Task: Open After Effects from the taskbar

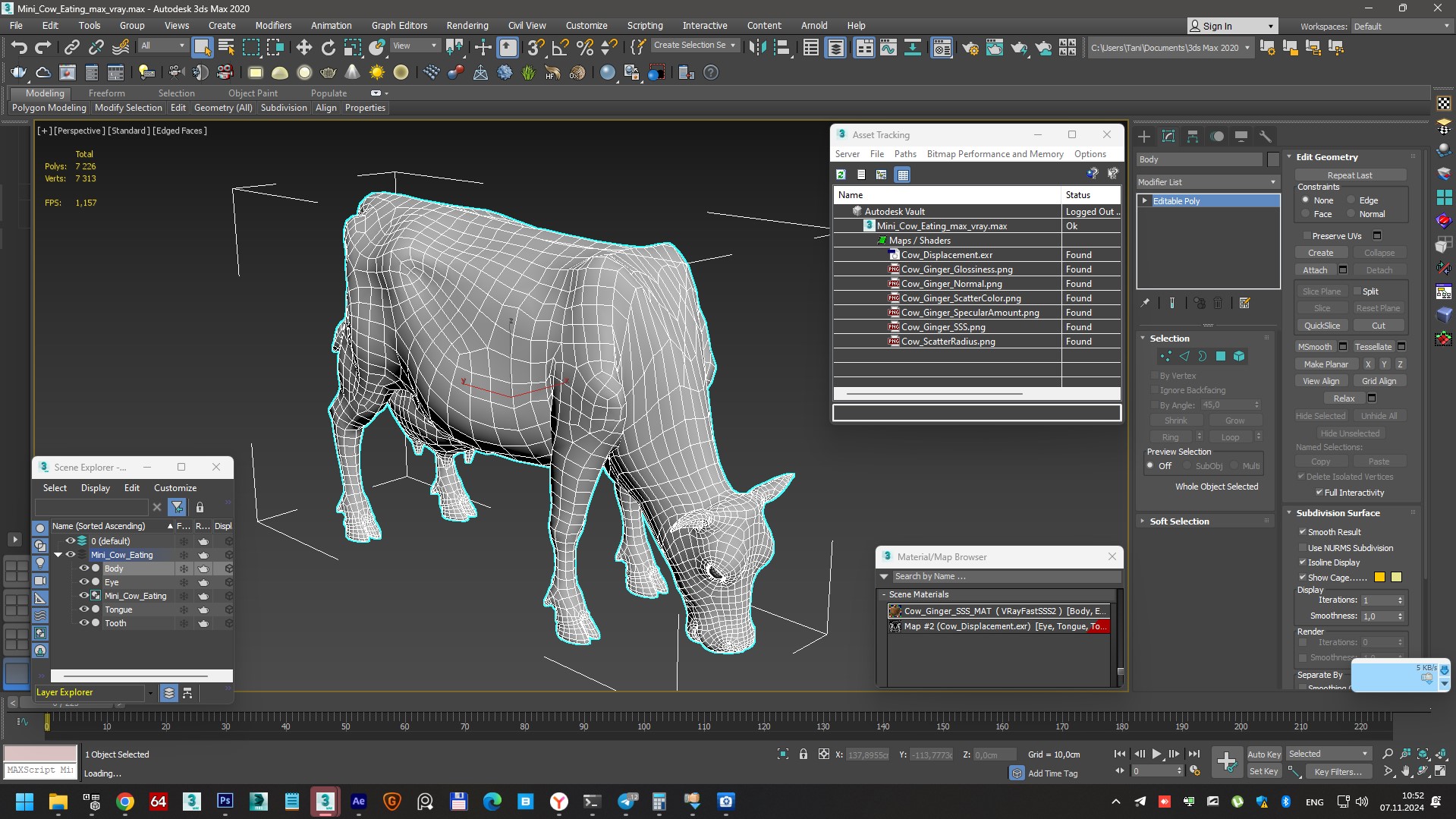Action: pos(359,801)
